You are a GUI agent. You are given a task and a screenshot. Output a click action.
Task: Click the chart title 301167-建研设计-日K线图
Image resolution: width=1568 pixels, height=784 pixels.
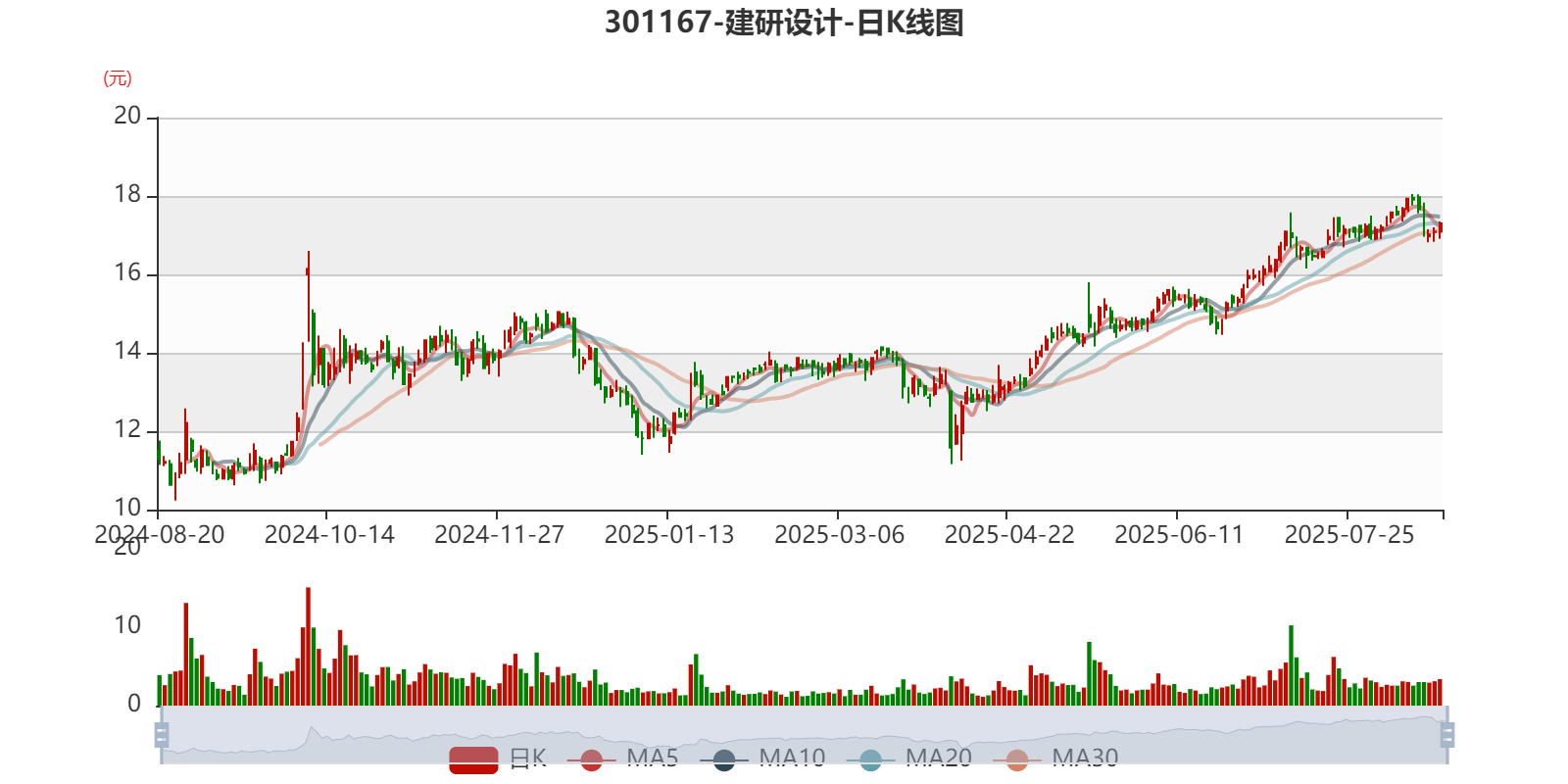784,23
